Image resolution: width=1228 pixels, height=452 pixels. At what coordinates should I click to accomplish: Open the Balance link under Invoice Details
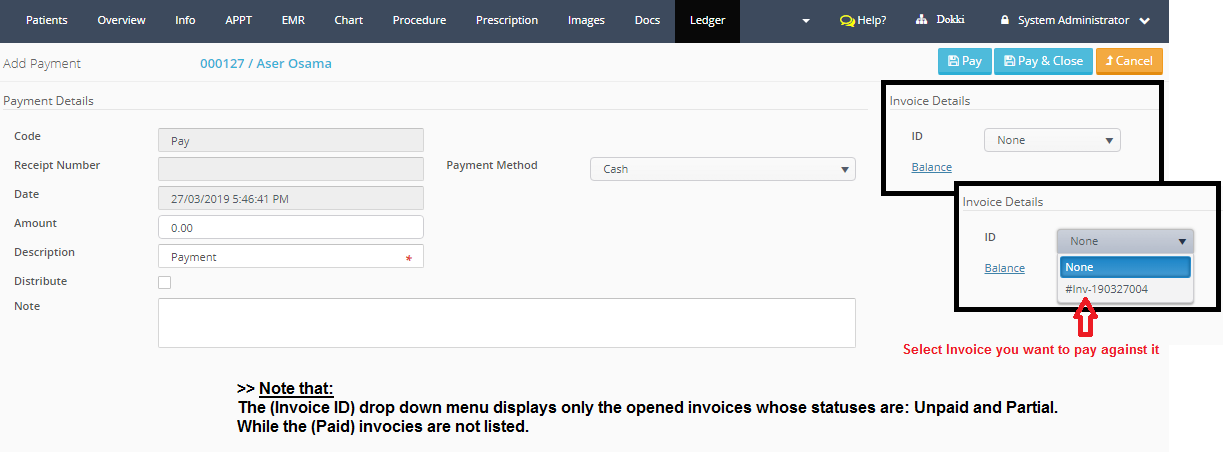click(931, 167)
